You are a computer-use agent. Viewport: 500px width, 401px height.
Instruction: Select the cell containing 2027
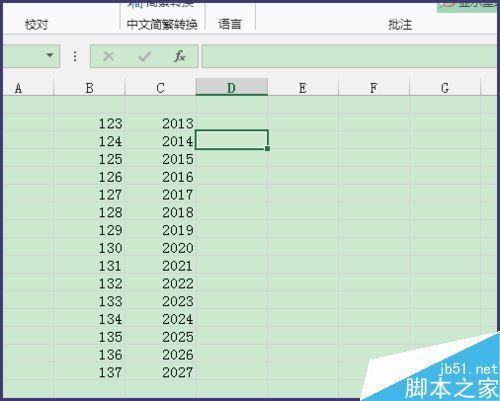point(160,372)
